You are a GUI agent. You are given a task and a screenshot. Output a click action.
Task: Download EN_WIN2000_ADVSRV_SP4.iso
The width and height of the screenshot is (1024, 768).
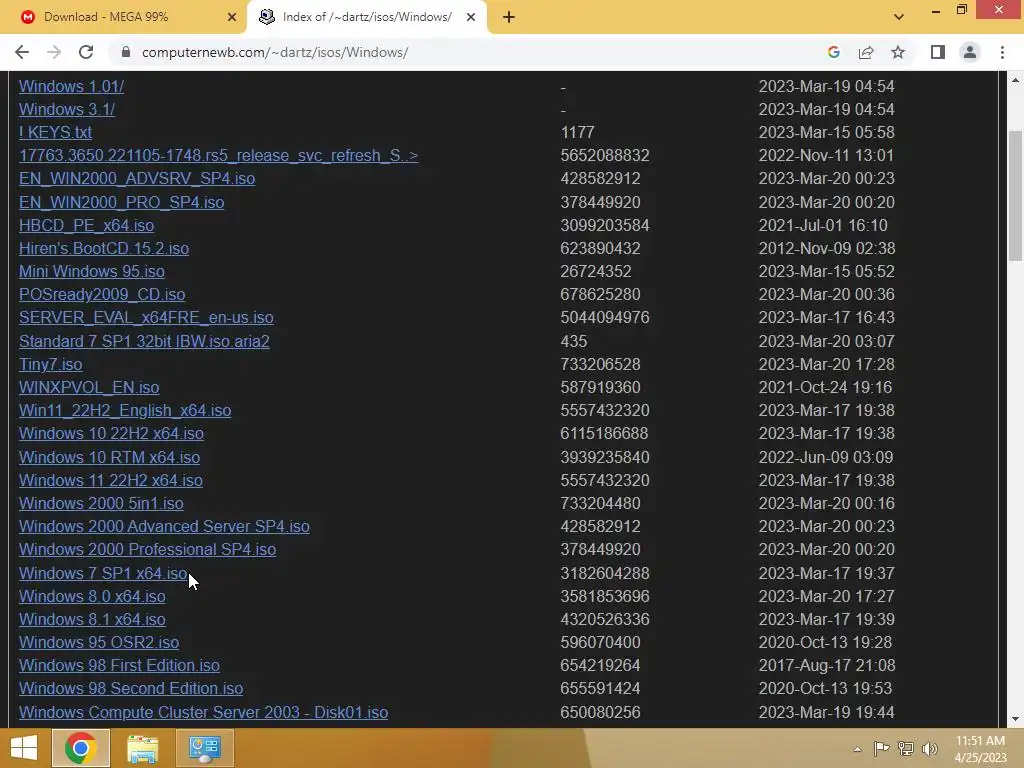point(137,178)
